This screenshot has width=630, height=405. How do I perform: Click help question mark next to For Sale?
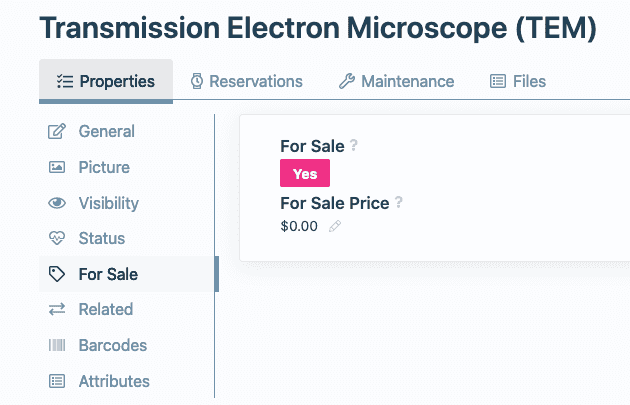[x=354, y=145]
